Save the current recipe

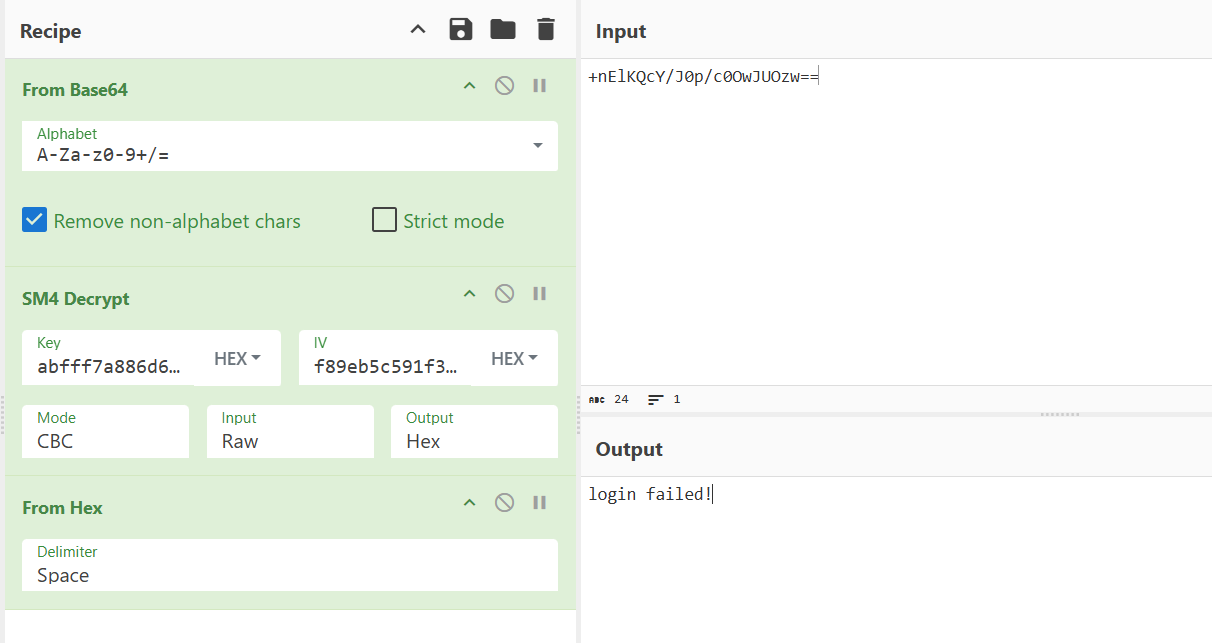coord(460,30)
